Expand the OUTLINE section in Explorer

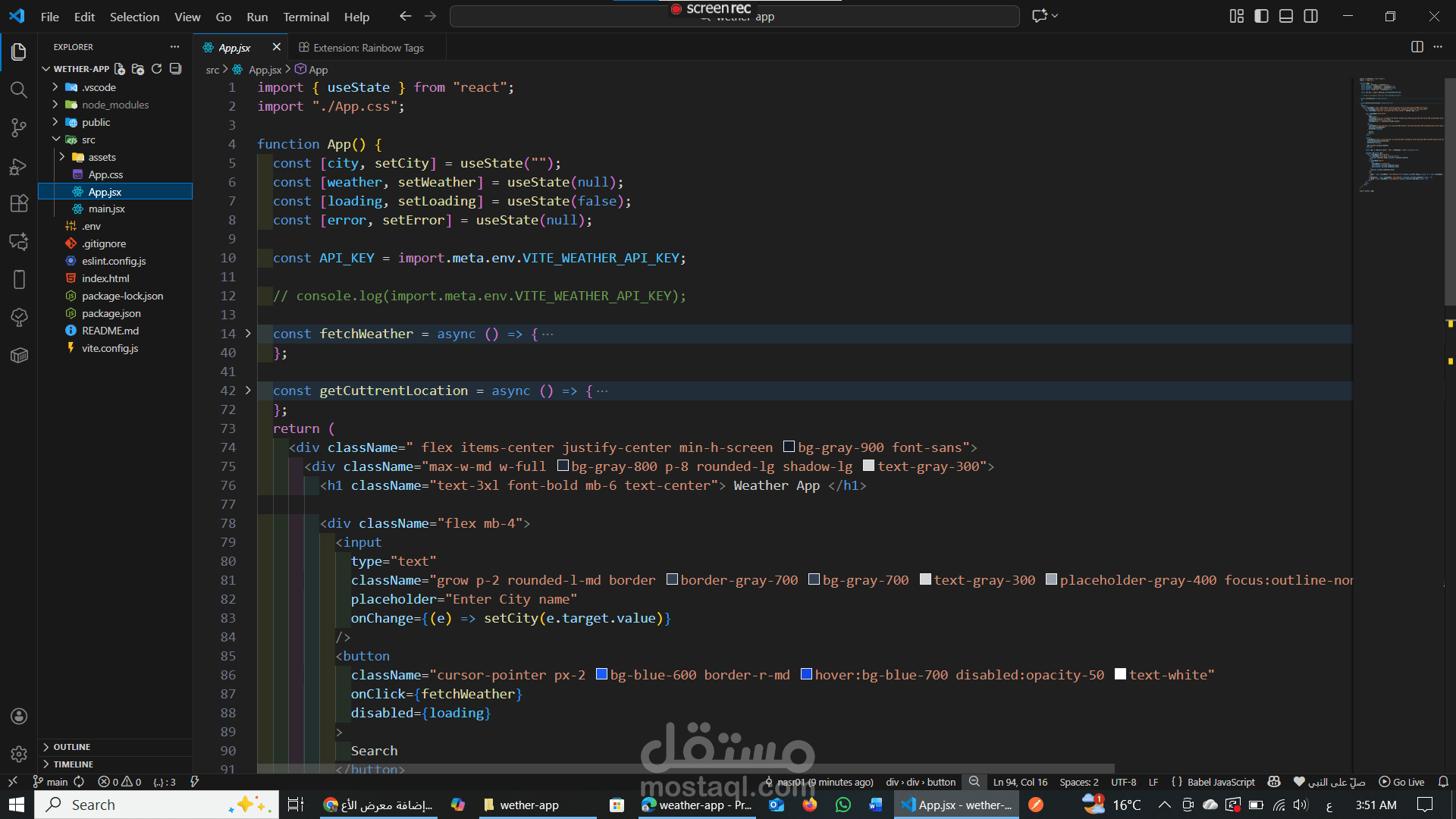click(x=72, y=747)
